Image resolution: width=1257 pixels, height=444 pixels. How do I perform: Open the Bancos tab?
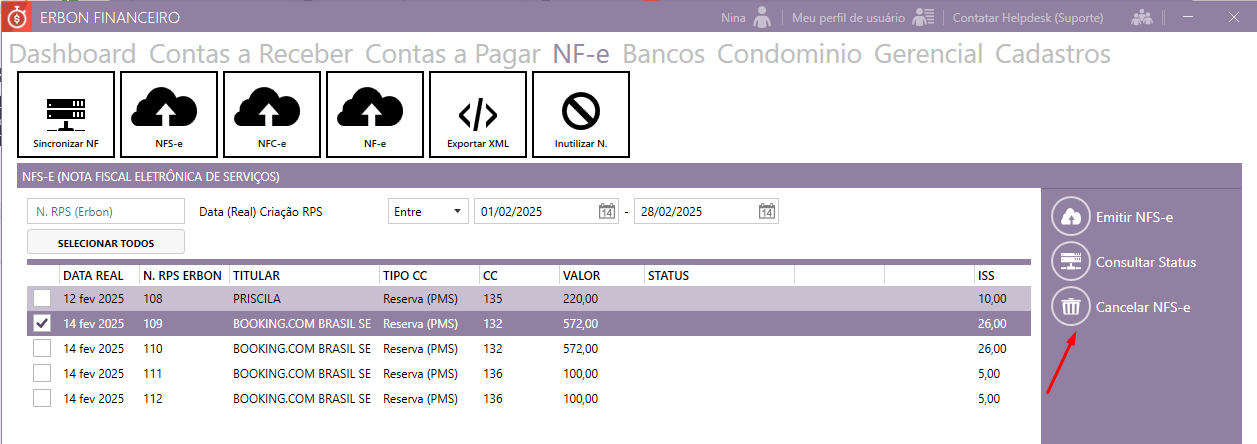pyautogui.click(x=663, y=54)
